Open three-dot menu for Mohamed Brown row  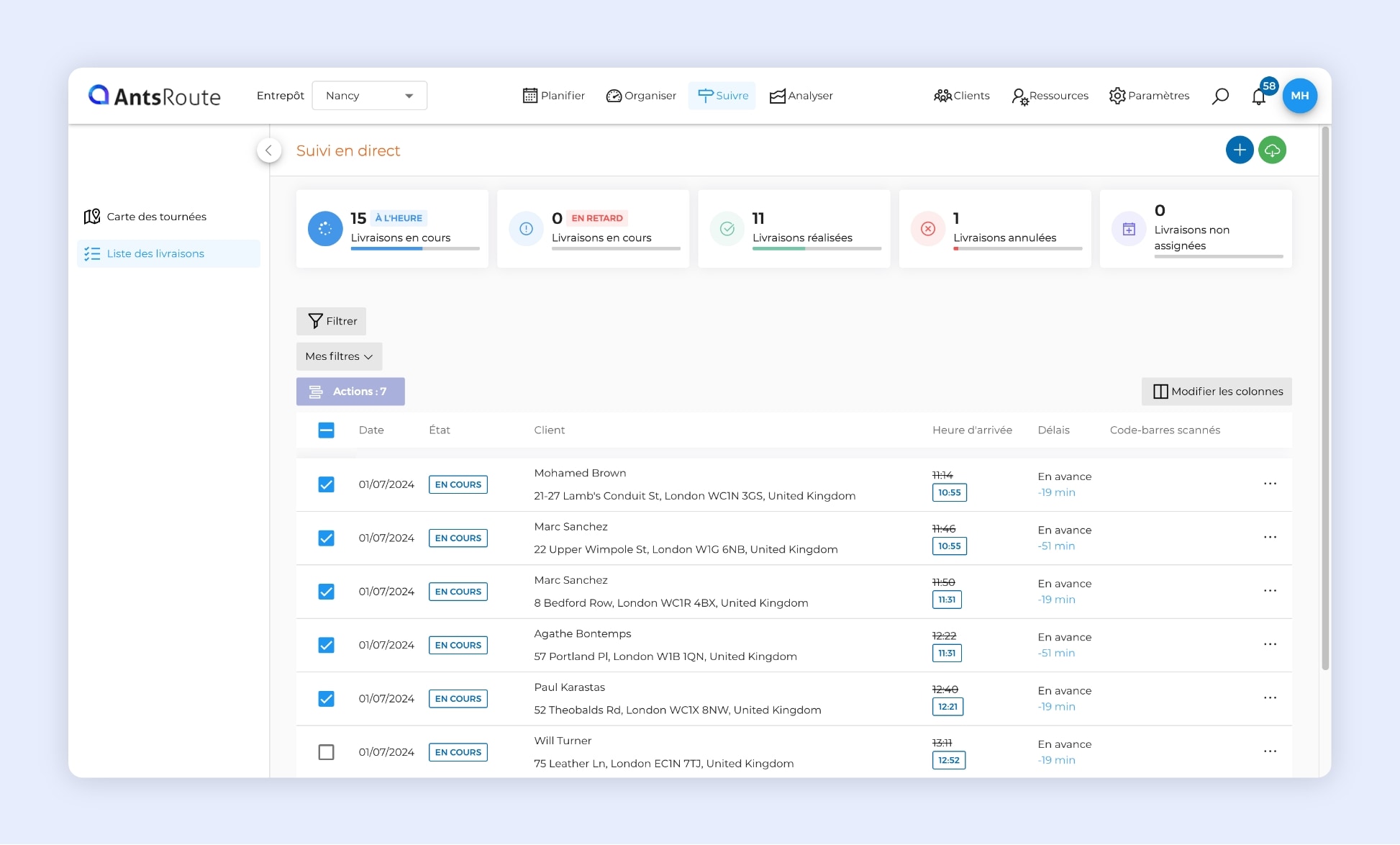[1270, 484]
